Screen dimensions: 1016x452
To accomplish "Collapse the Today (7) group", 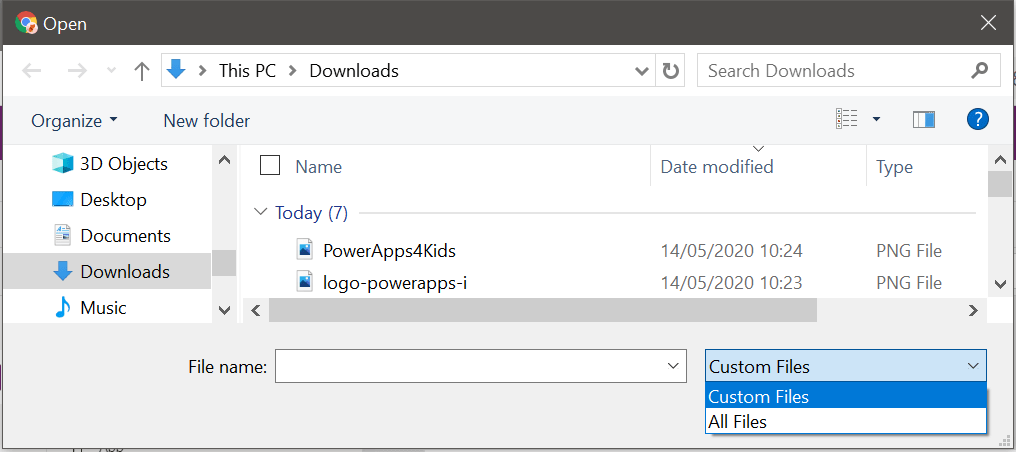I will click(x=261, y=212).
